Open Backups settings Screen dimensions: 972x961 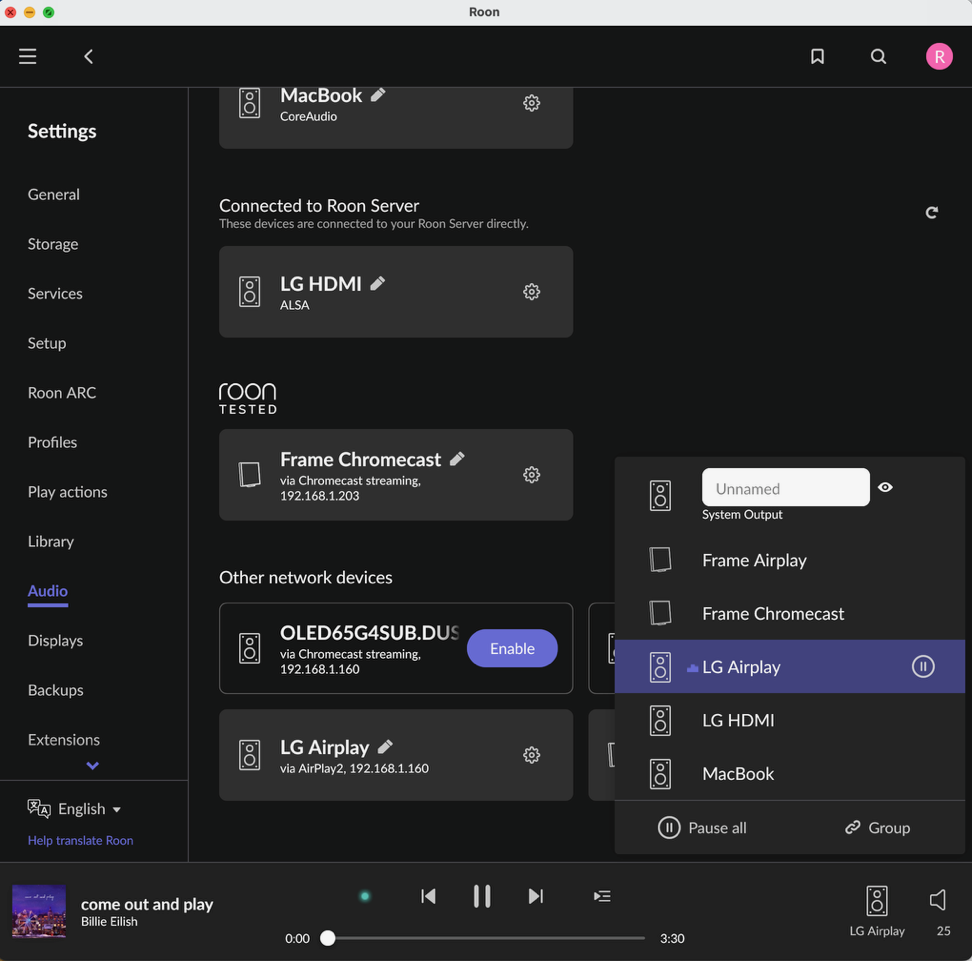coord(55,690)
